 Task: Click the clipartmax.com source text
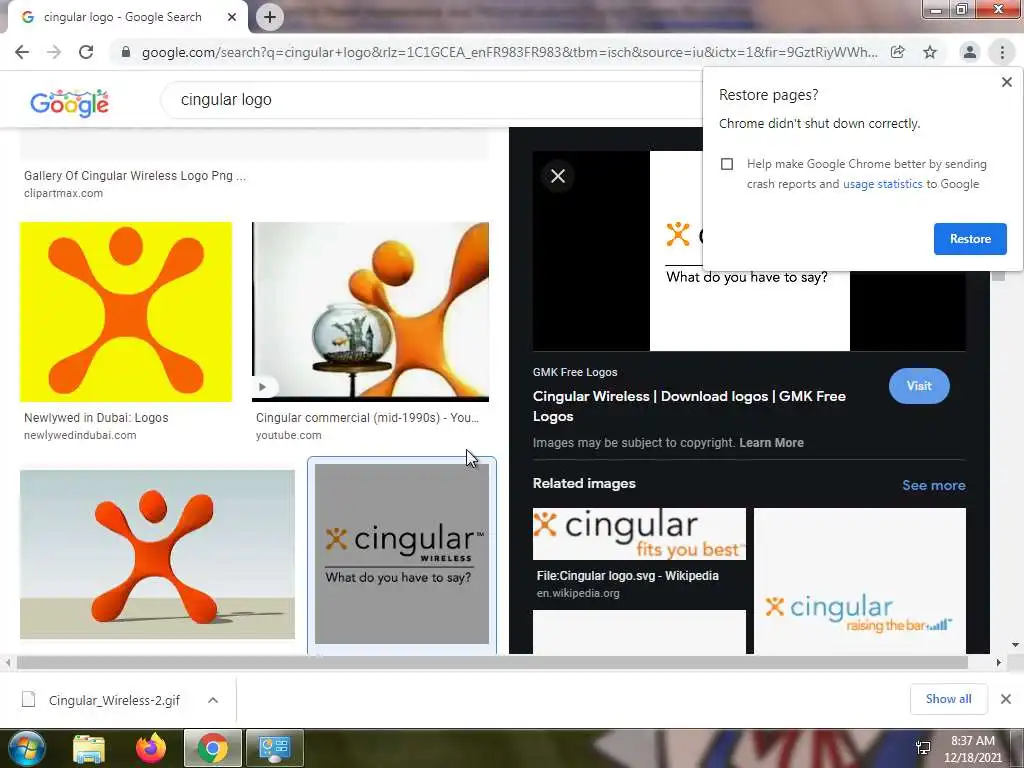(63, 193)
